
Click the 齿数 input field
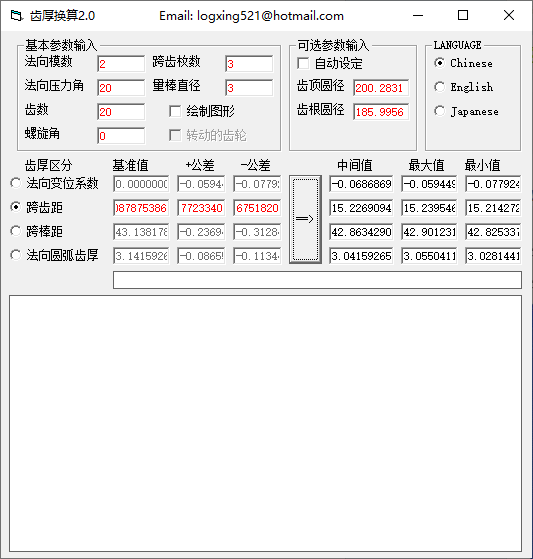coord(121,112)
